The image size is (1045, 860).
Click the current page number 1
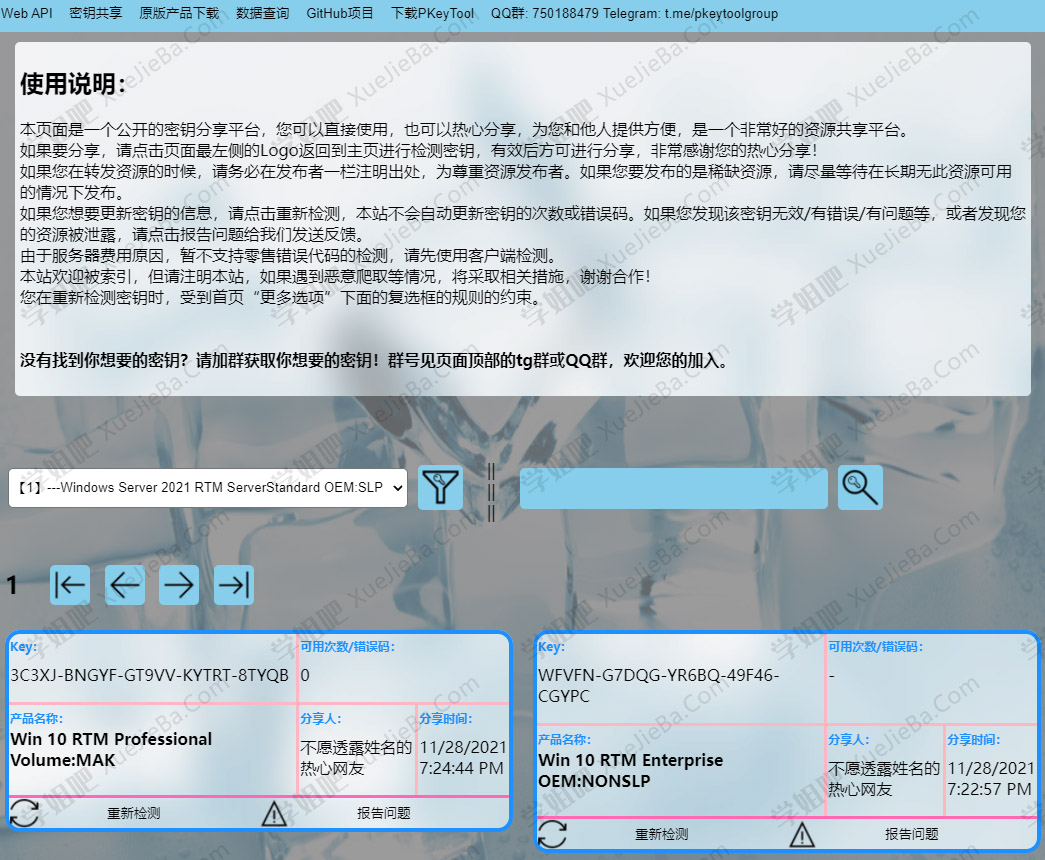pos(12,585)
